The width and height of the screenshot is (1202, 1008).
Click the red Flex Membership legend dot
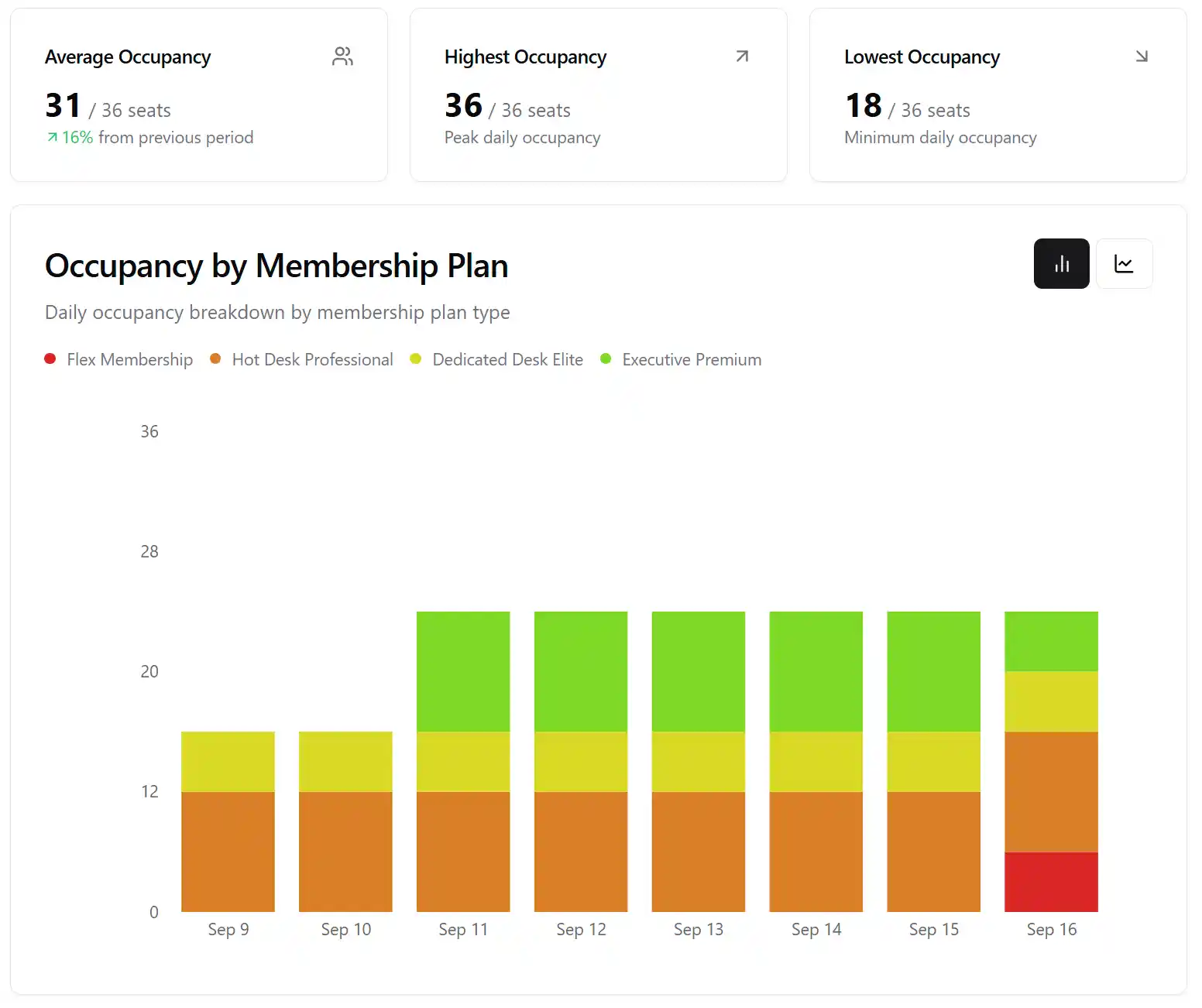pyautogui.click(x=50, y=358)
